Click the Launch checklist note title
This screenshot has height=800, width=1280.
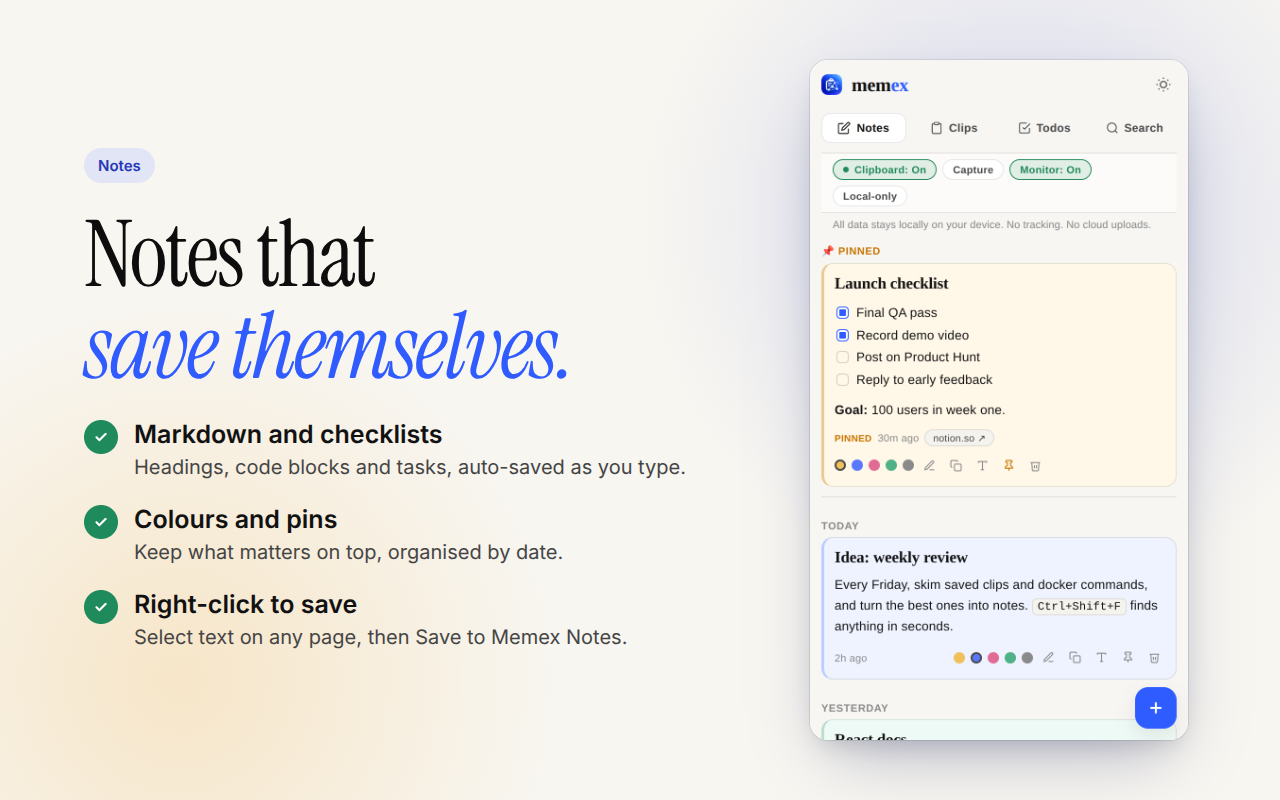point(892,284)
